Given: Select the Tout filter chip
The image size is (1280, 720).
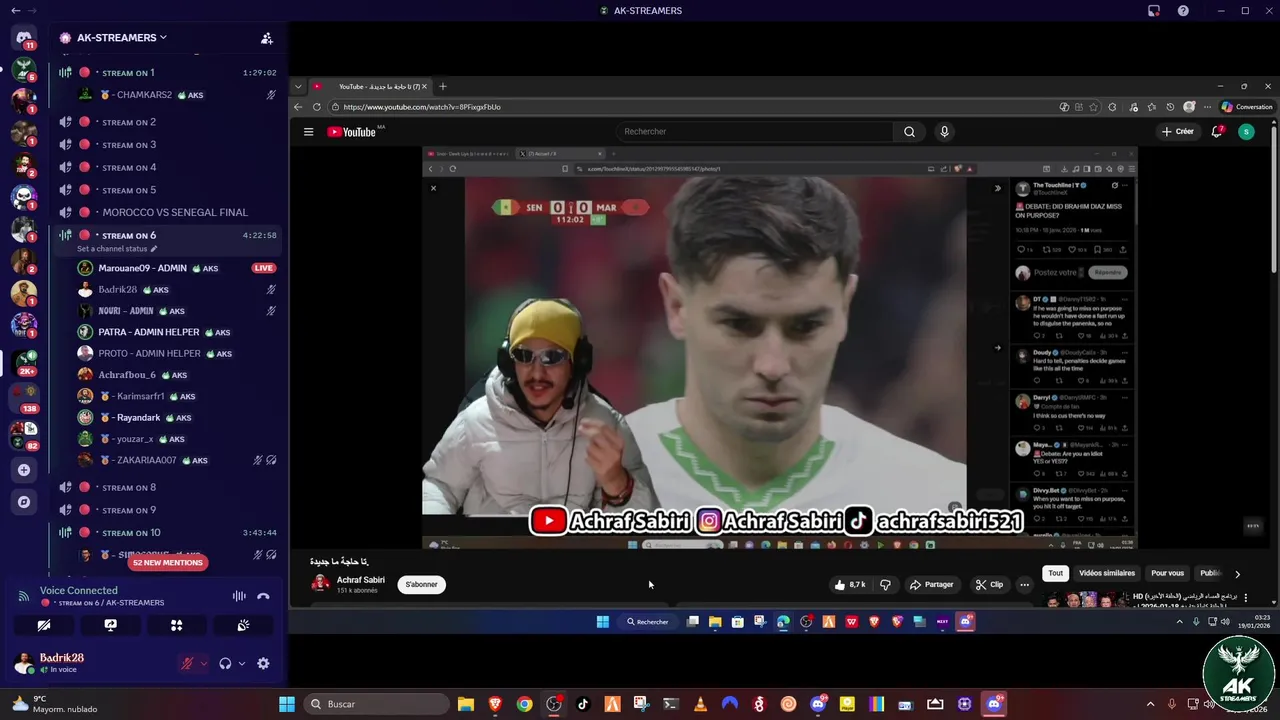Looking at the screenshot, I should [x=1055, y=573].
